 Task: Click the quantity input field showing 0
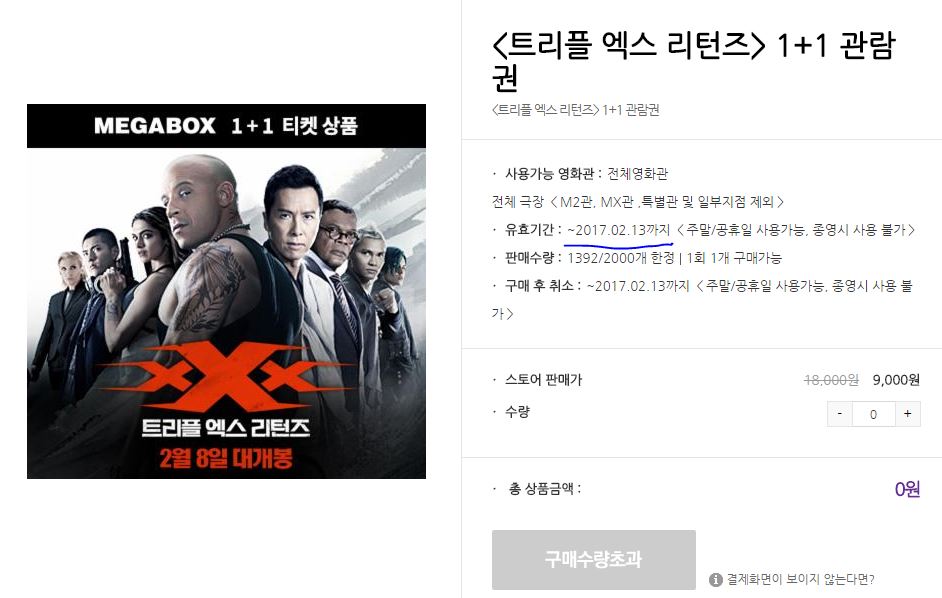click(x=874, y=413)
